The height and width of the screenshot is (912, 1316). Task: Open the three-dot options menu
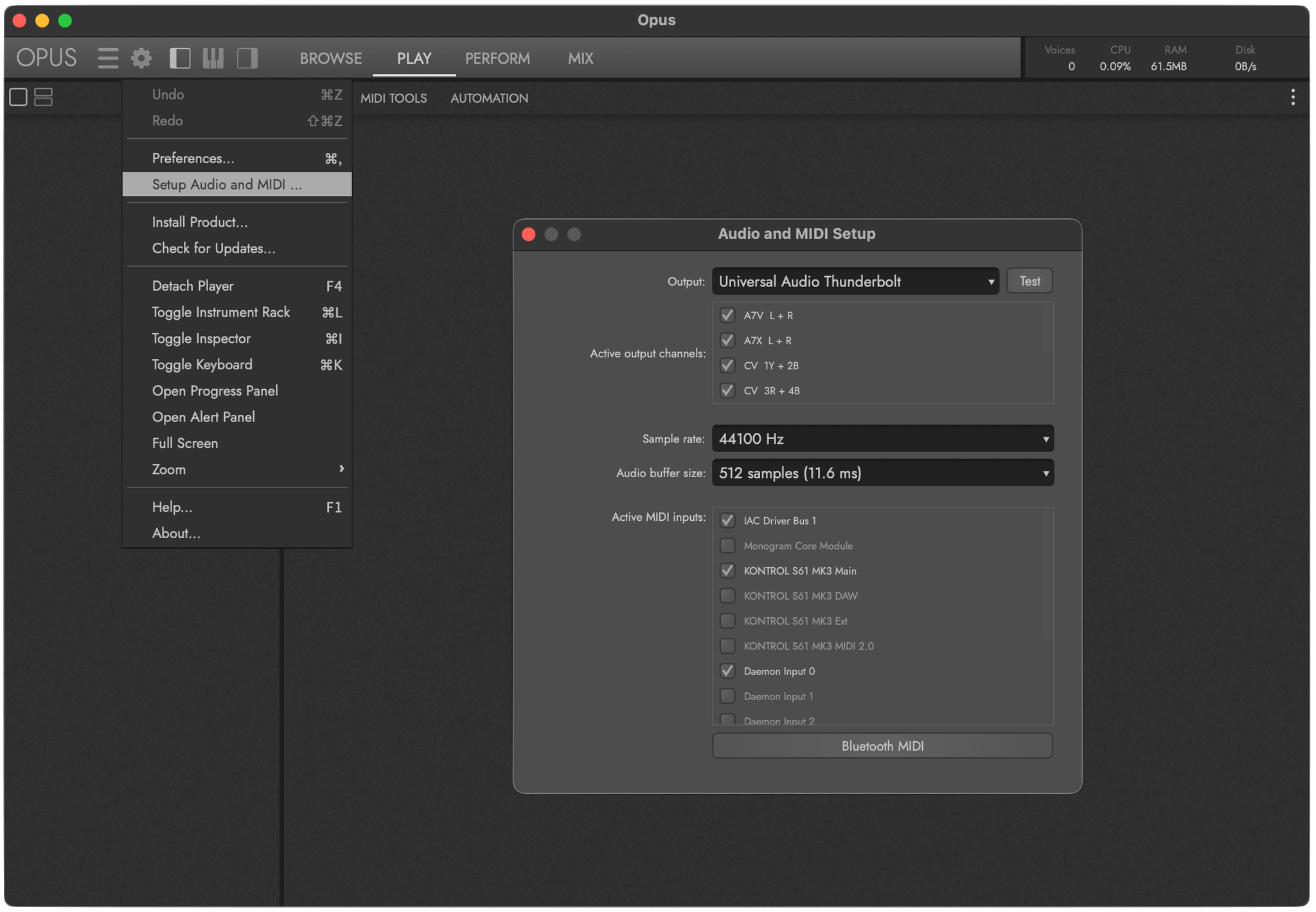(x=1293, y=98)
